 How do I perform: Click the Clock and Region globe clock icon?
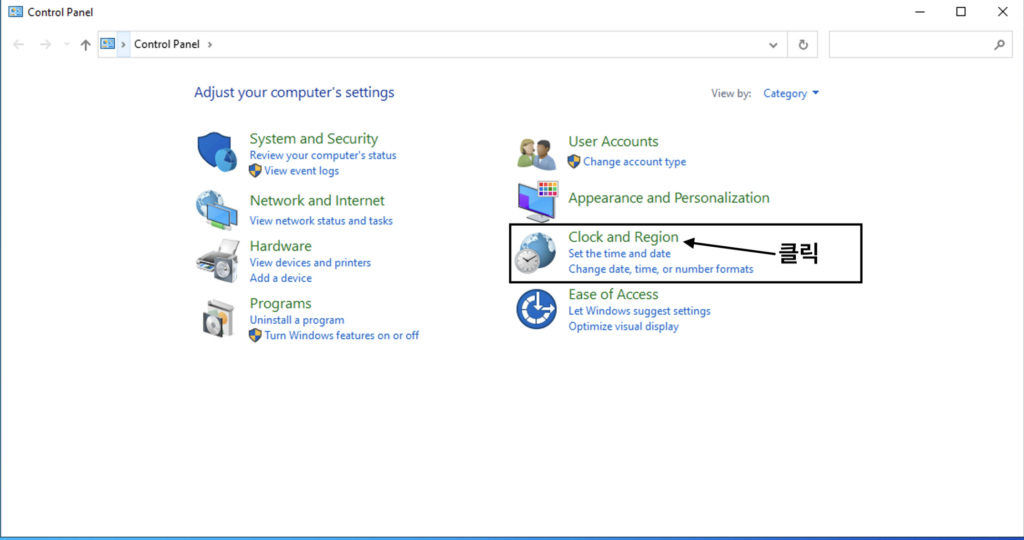[x=535, y=253]
